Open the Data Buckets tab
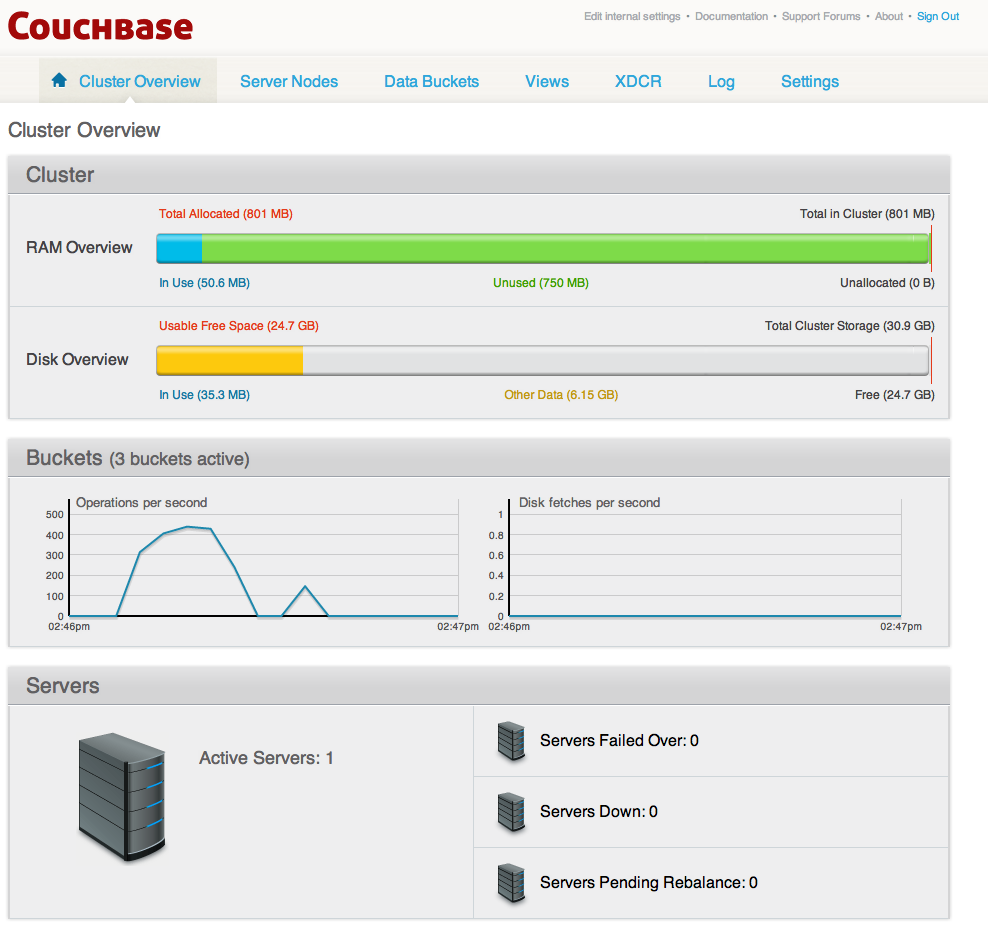This screenshot has width=988, height=942. [x=431, y=81]
